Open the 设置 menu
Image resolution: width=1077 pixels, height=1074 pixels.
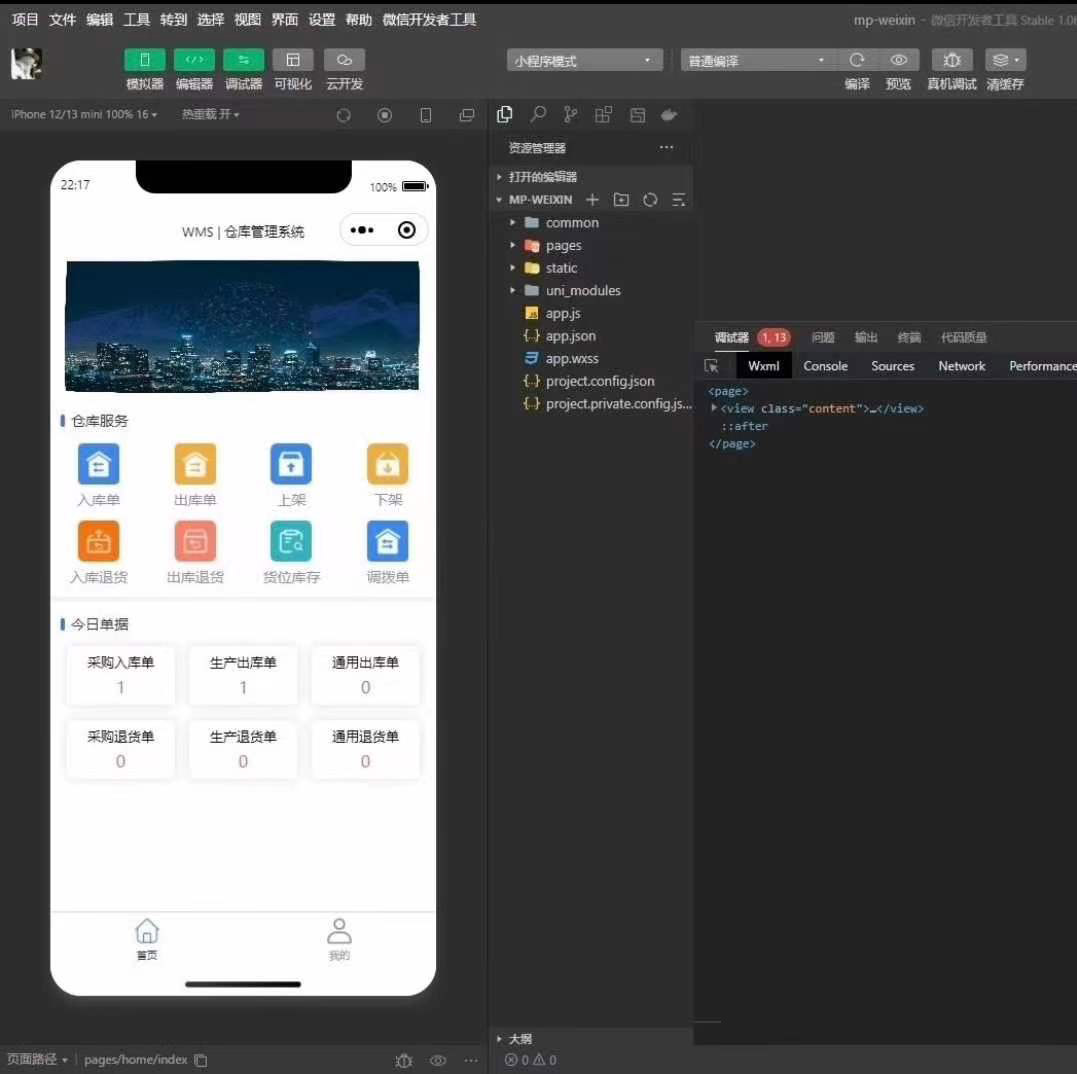(x=321, y=19)
